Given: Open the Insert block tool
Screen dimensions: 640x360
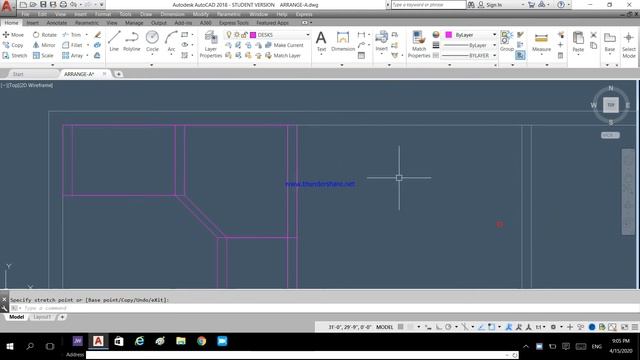Looking at the screenshot, I should pos(381,41).
